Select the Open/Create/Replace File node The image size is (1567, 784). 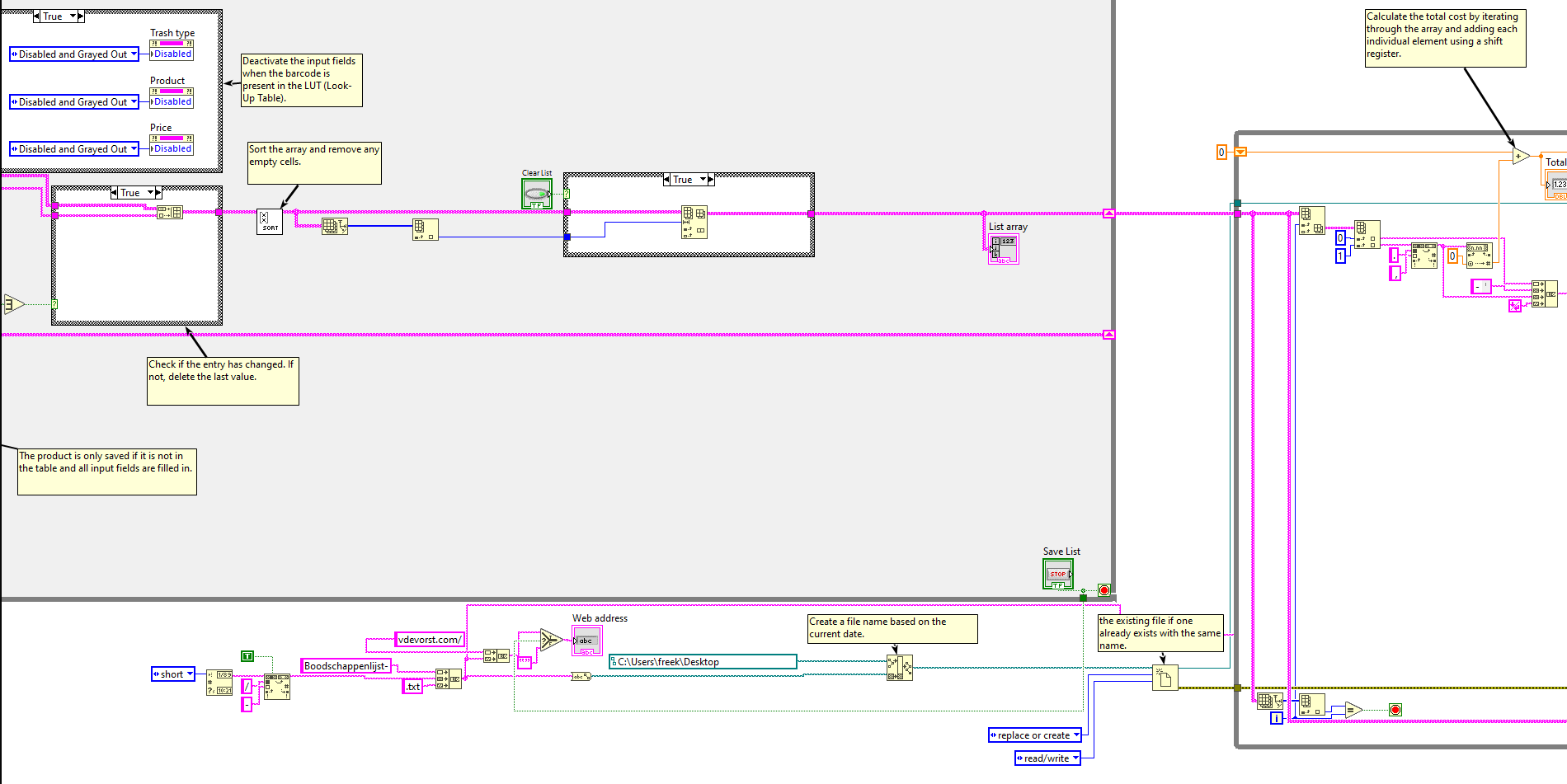click(1165, 678)
